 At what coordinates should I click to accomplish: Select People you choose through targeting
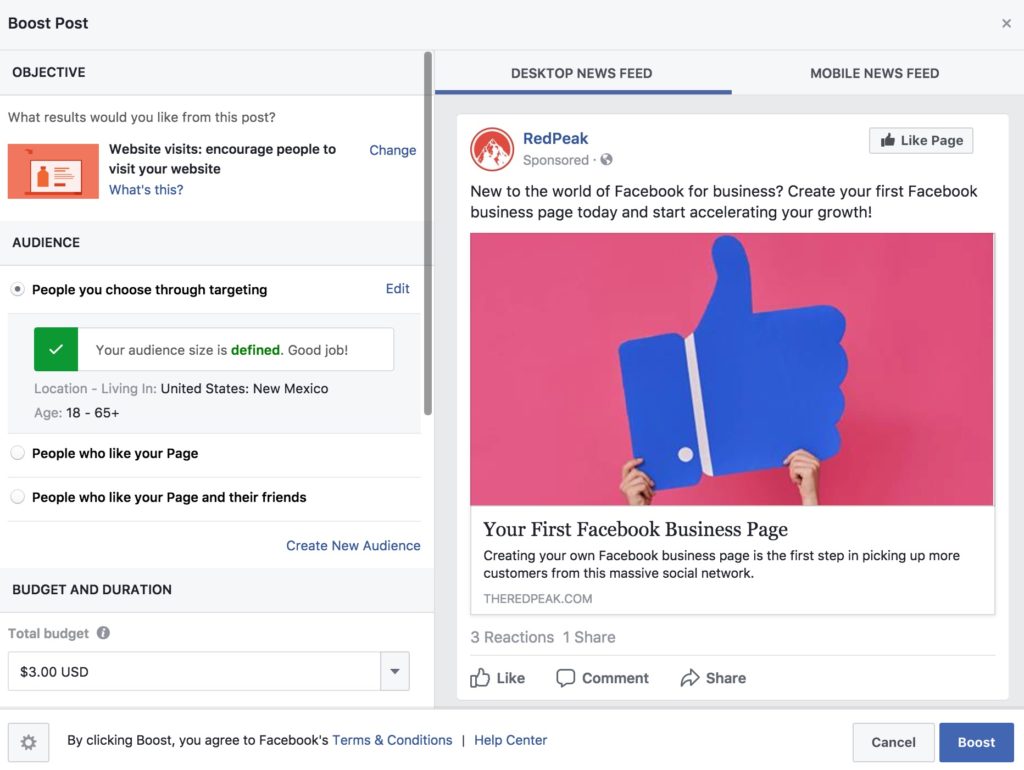18,289
